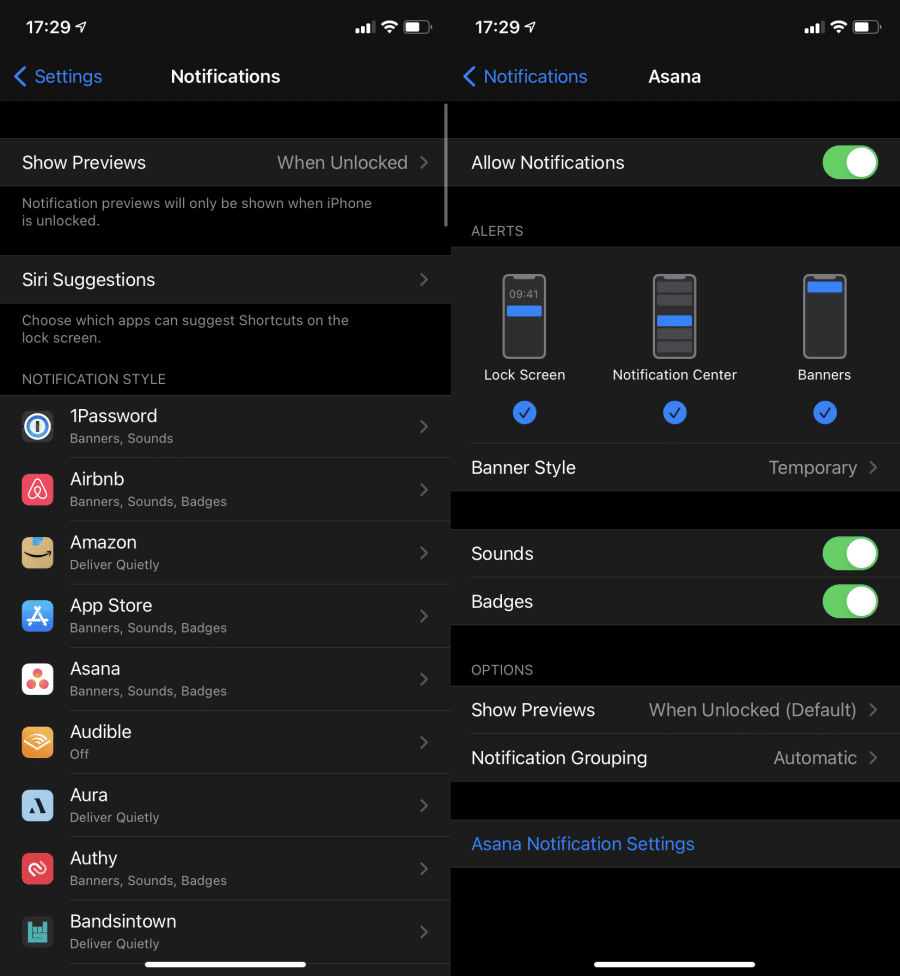Tap the 'Banners, Sounds' text under 1Password
The height and width of the screenshot is (976, 900).
point(121,438)
